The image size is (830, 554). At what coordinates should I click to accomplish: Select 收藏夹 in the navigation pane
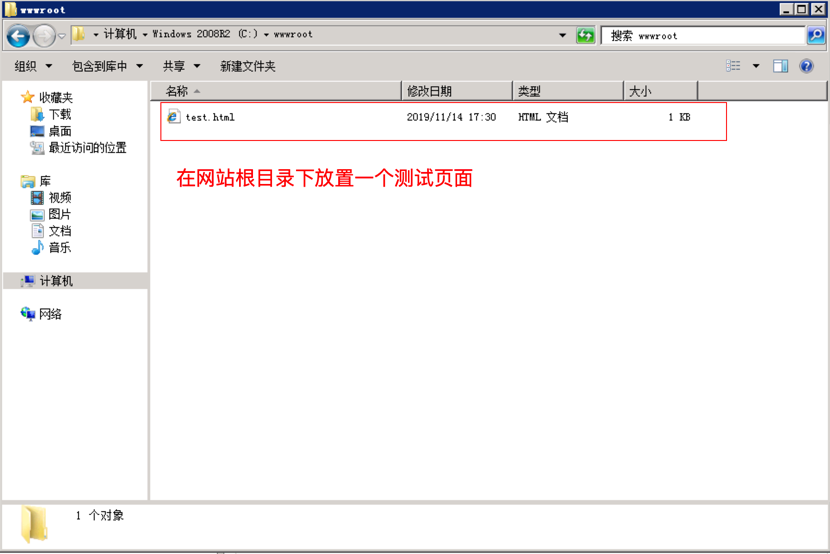56,97
